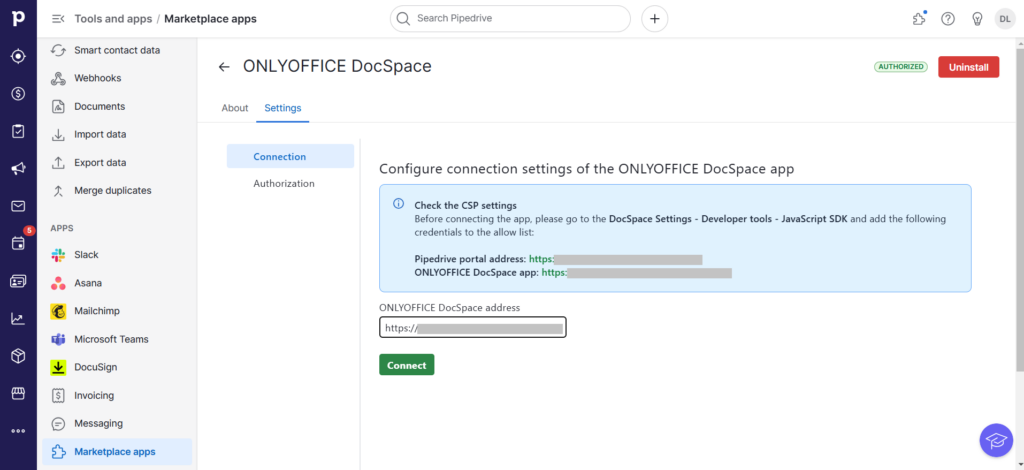Image resolution: width=1024 pixels, height=470 pixels.
Task: Click the Asana app icon
Action: (58, 283)
